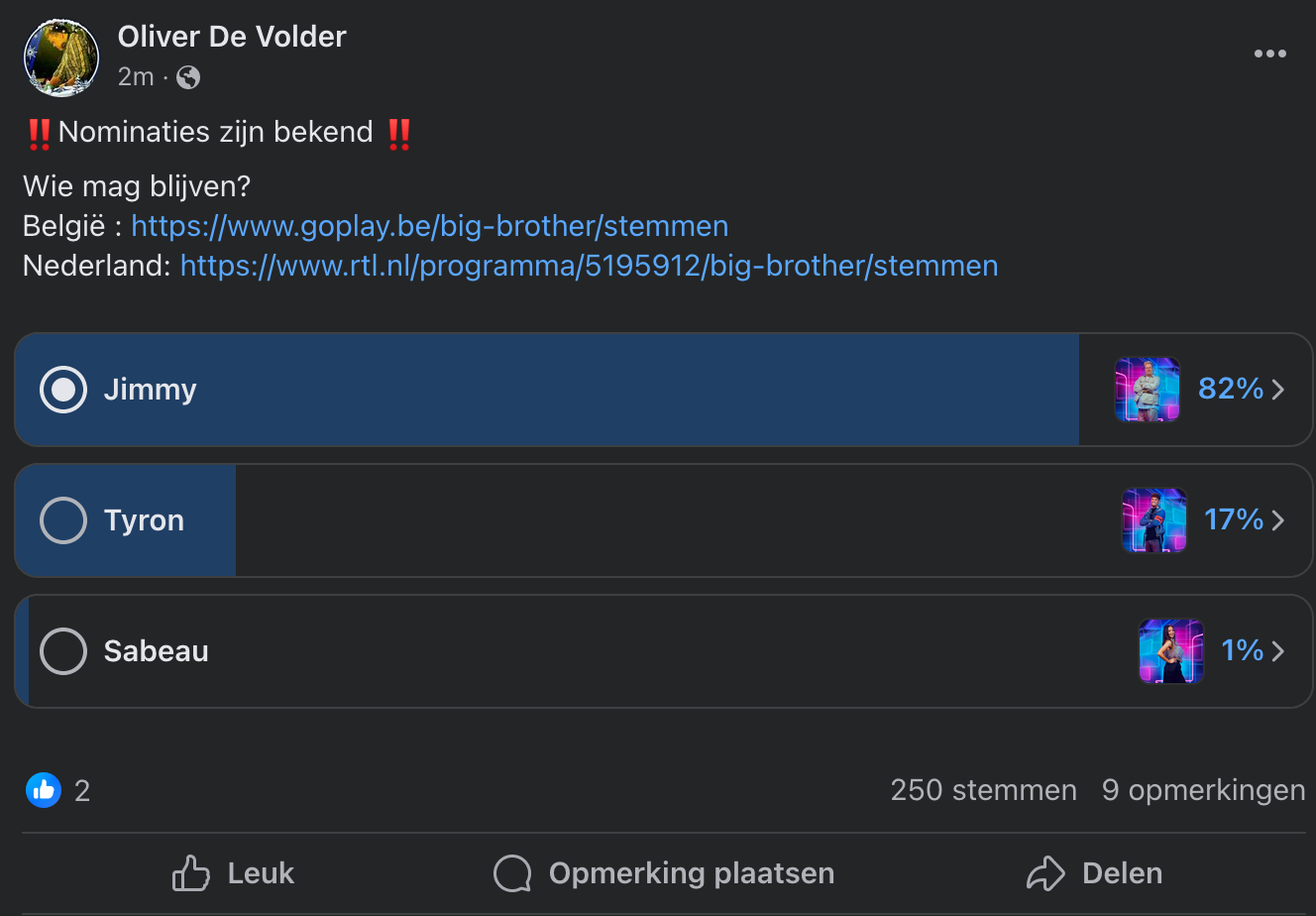Open the three-dot post options menu
This screenshot has height=916, width=1316.
click(1269, 55)
